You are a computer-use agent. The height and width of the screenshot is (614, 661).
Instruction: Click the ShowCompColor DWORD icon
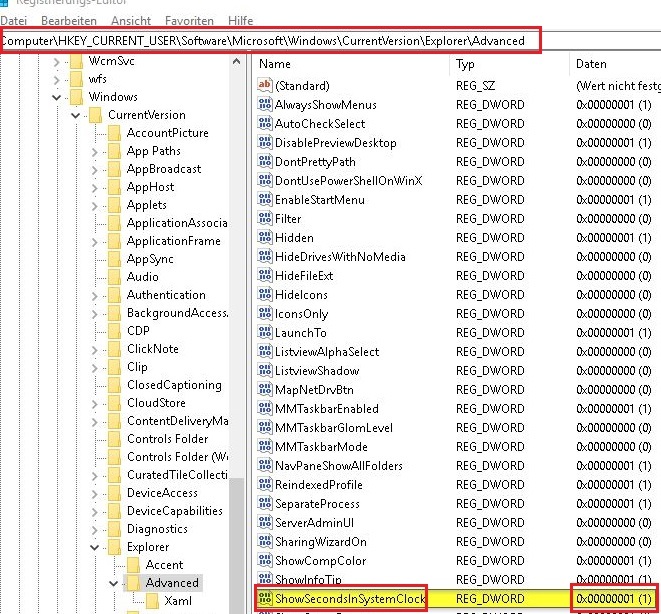click(265, 560)
